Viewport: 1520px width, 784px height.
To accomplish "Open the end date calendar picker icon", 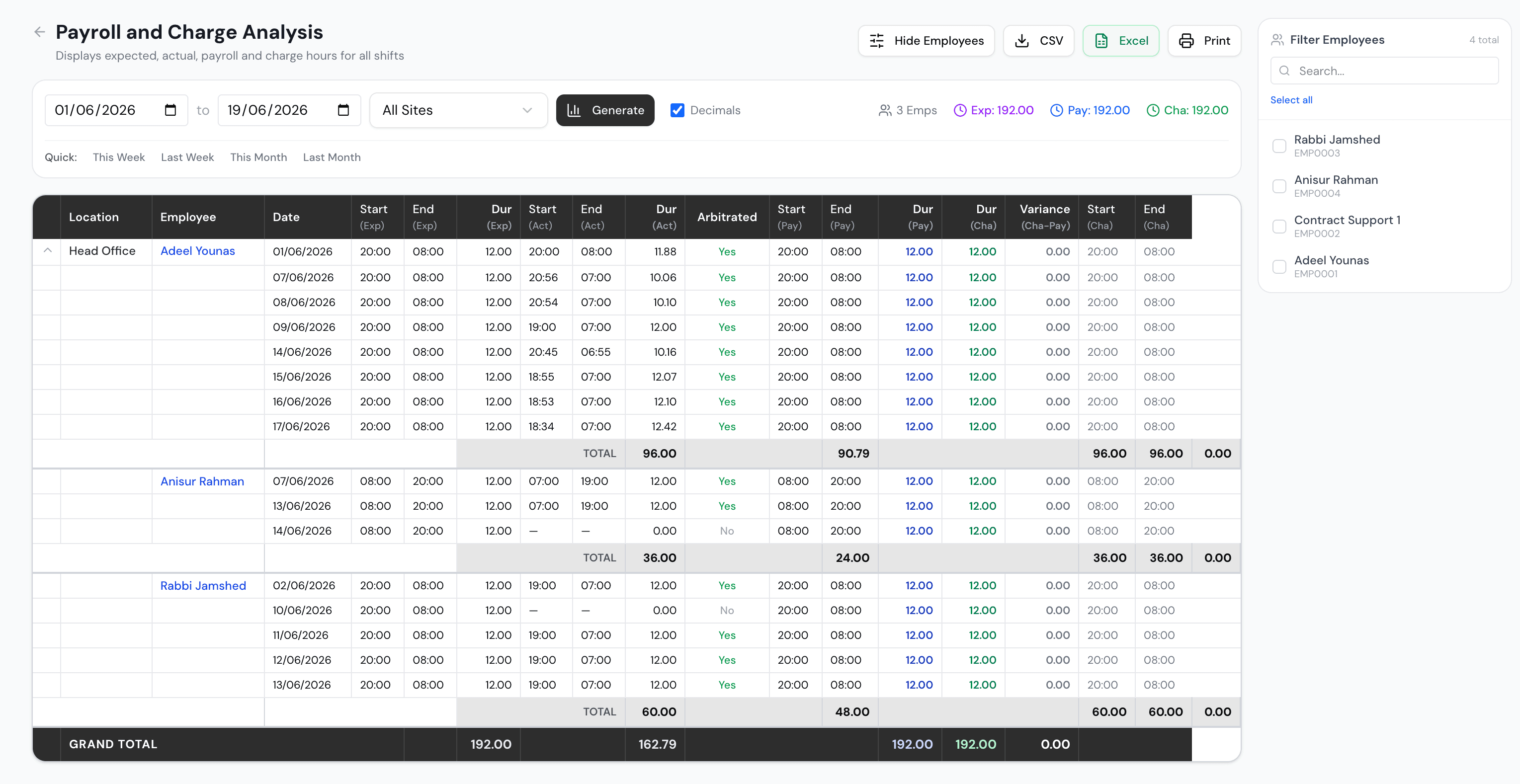I will pos(343,110).
